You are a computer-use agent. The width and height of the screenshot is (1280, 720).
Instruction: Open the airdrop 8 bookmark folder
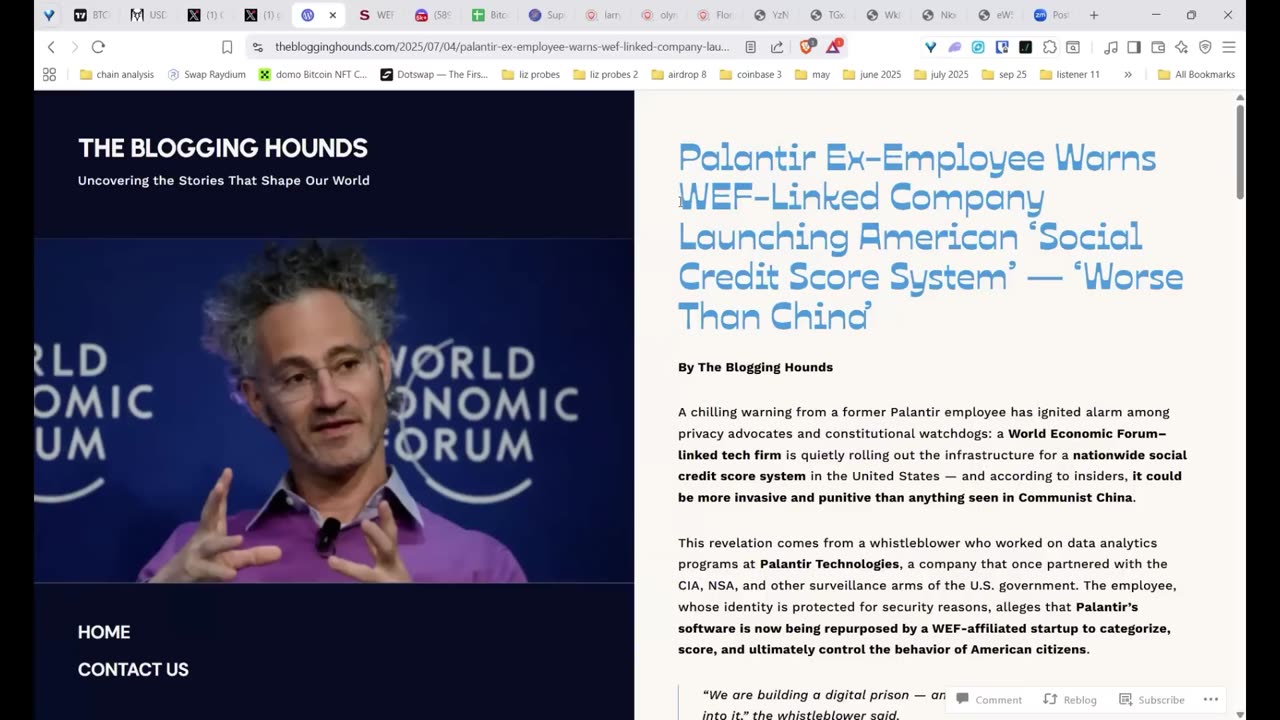tap(679, 74)
